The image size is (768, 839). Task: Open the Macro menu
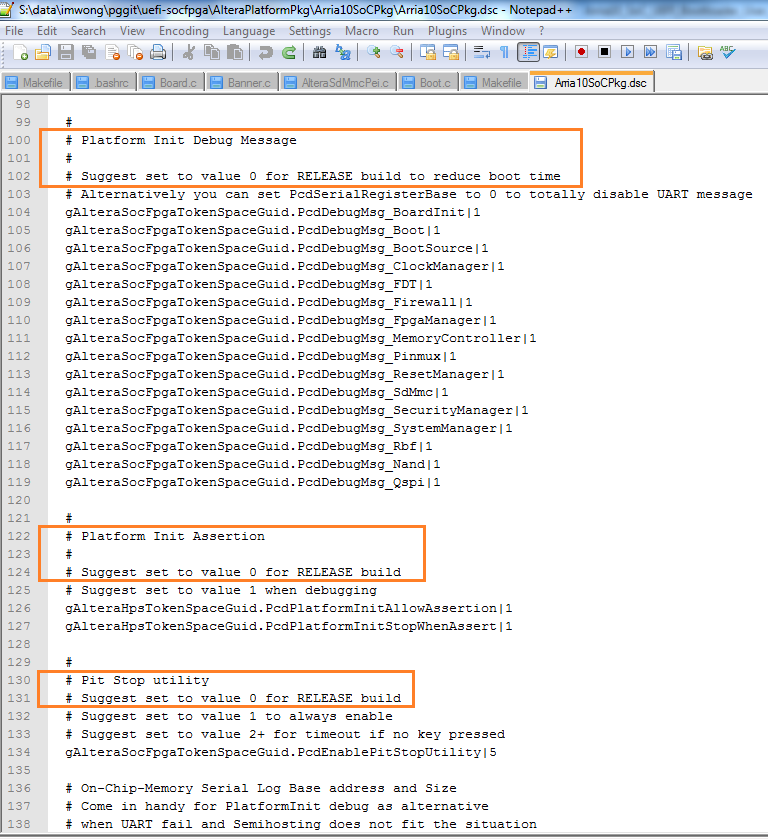pos(362,31)
